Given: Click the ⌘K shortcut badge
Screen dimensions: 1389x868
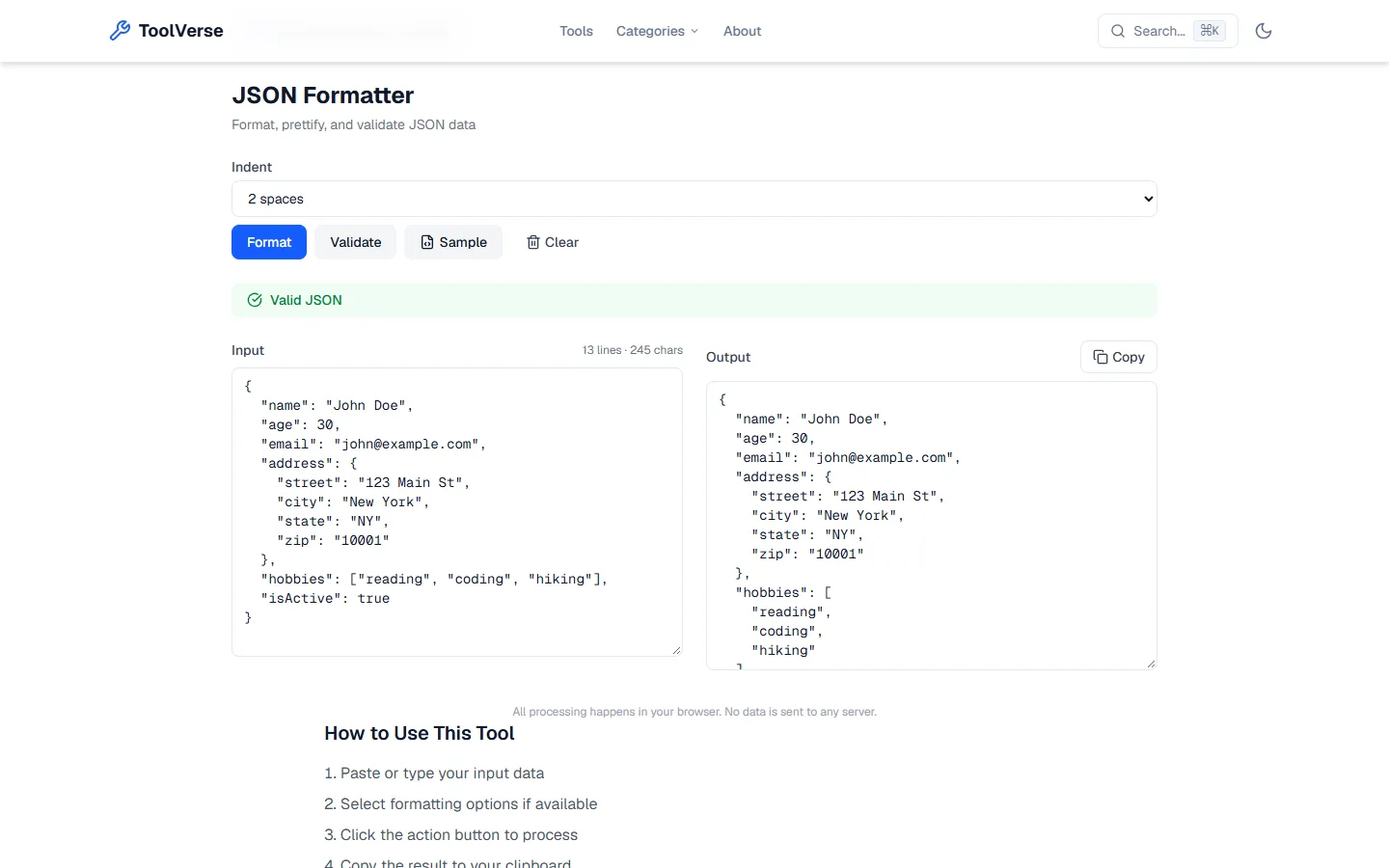Looking at the screenshot, I should tap(1210, 31).
